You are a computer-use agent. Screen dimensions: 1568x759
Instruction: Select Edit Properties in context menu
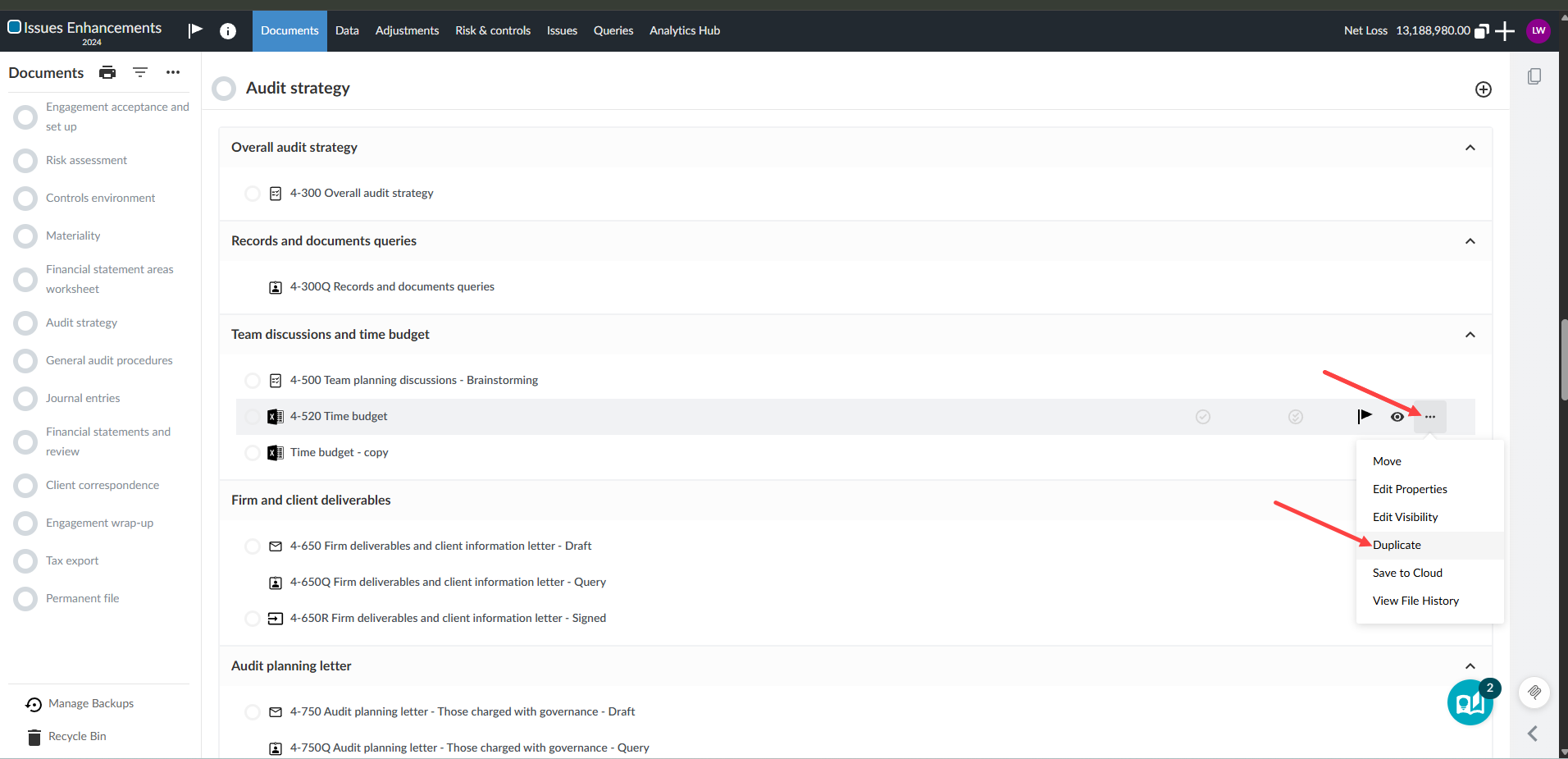(x=1430, y=489)
